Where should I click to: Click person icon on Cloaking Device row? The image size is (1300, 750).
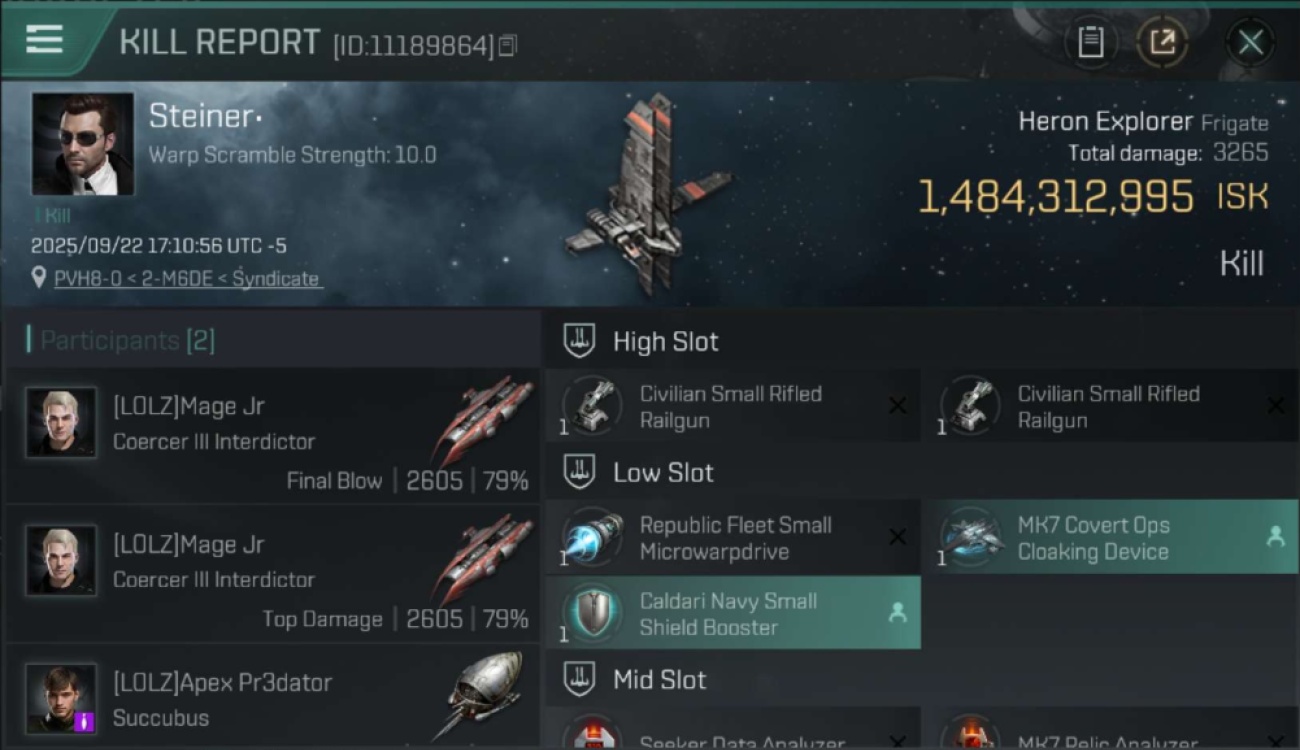pyautogui.click(x=1275, y=537)
